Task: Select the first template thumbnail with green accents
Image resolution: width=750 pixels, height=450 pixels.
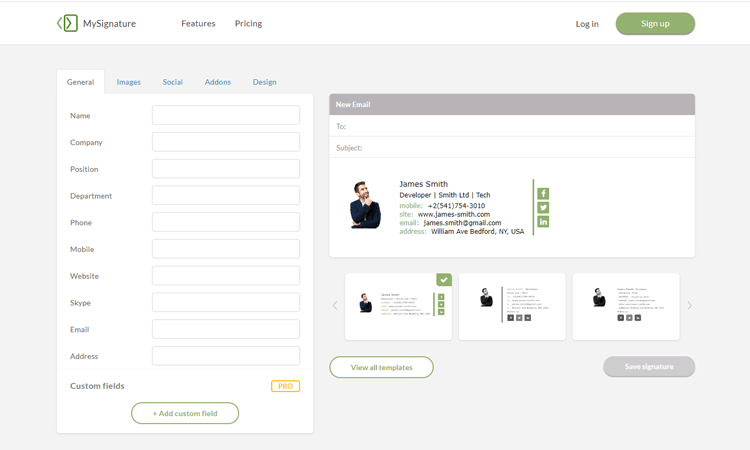Action: (398, 307)
